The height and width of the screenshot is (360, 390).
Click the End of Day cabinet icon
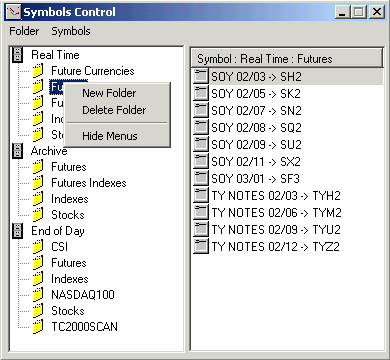point(17,231)
